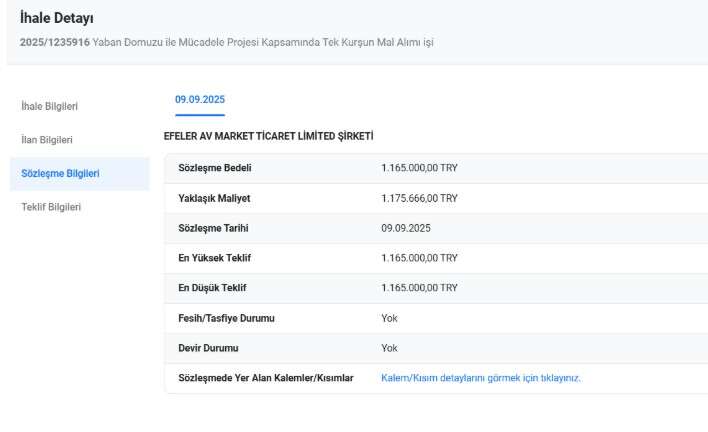Image resolution: width=708 pixels, height=432 pixels.
Task: Click the Sözleşme Tarihi date value
Action: click(x=406, y=228)
